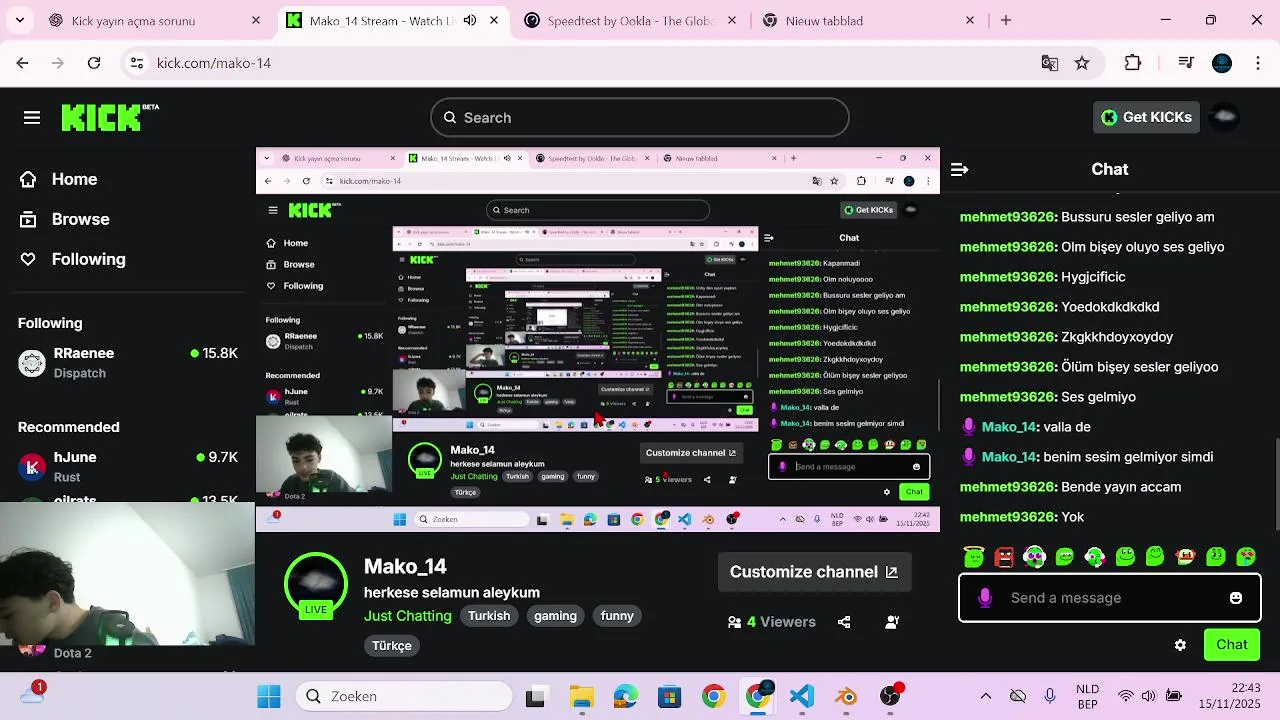Pick the headphones emote
Image resolution: width=1280 pixels, height=720 pixels.
(1034, 557)
